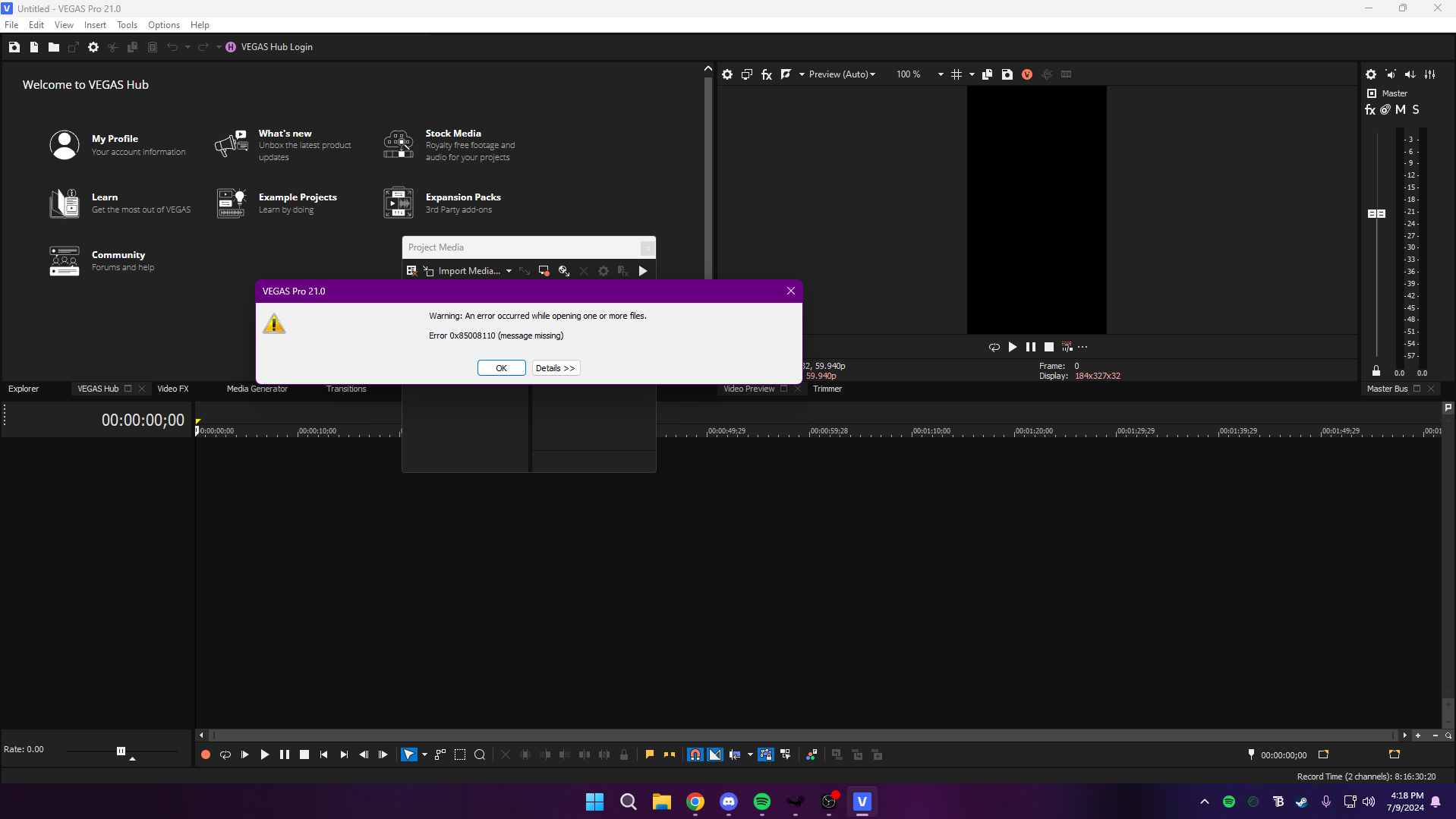
Task: Switch to the Media Generator tab
Action: [x=257, y=389]
